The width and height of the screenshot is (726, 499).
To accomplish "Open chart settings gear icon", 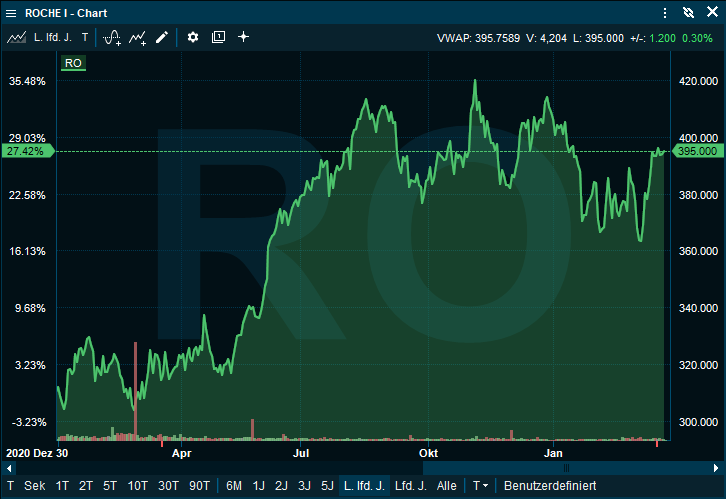I will pos(193,37).
